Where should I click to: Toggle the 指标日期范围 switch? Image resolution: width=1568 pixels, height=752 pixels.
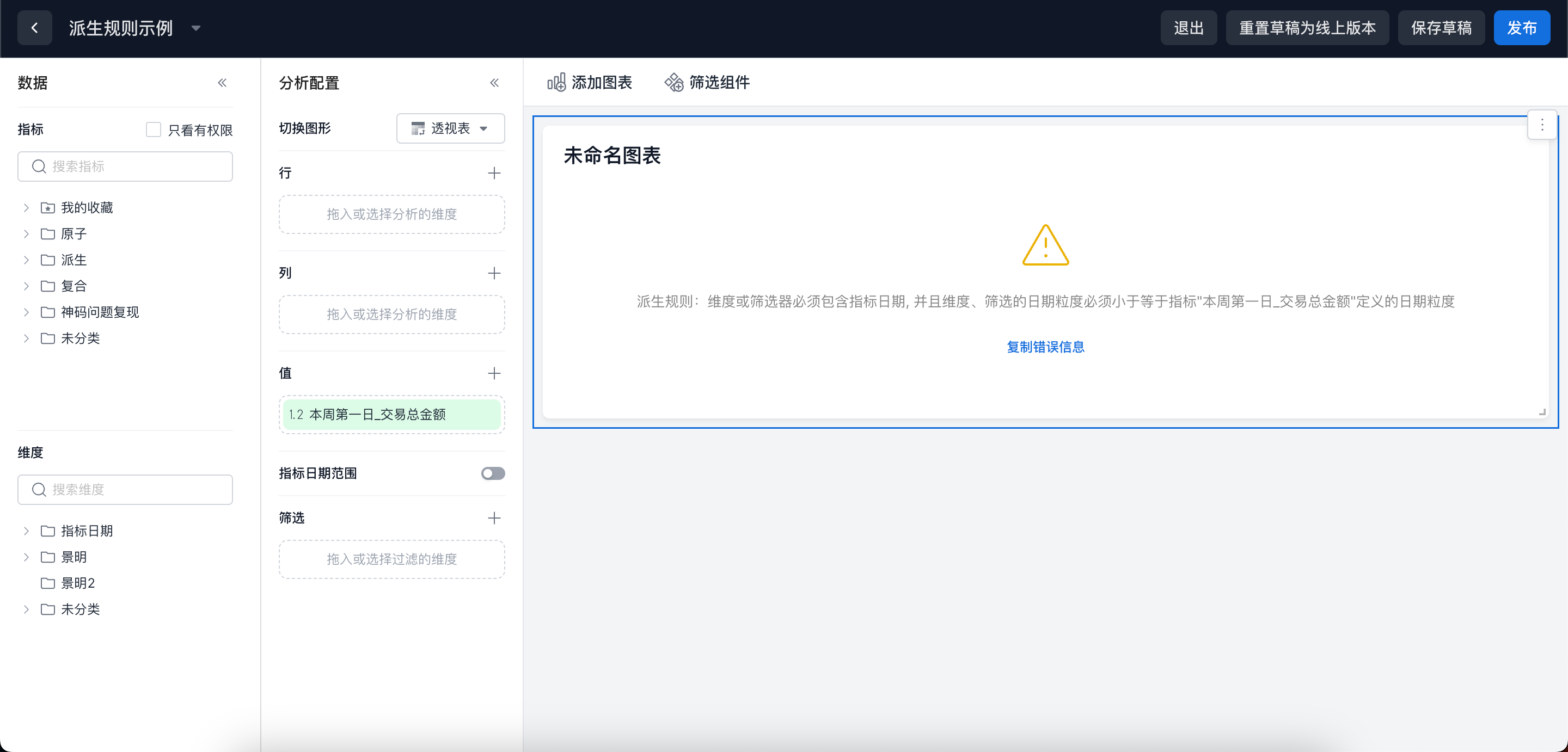(x=492, y=473)
